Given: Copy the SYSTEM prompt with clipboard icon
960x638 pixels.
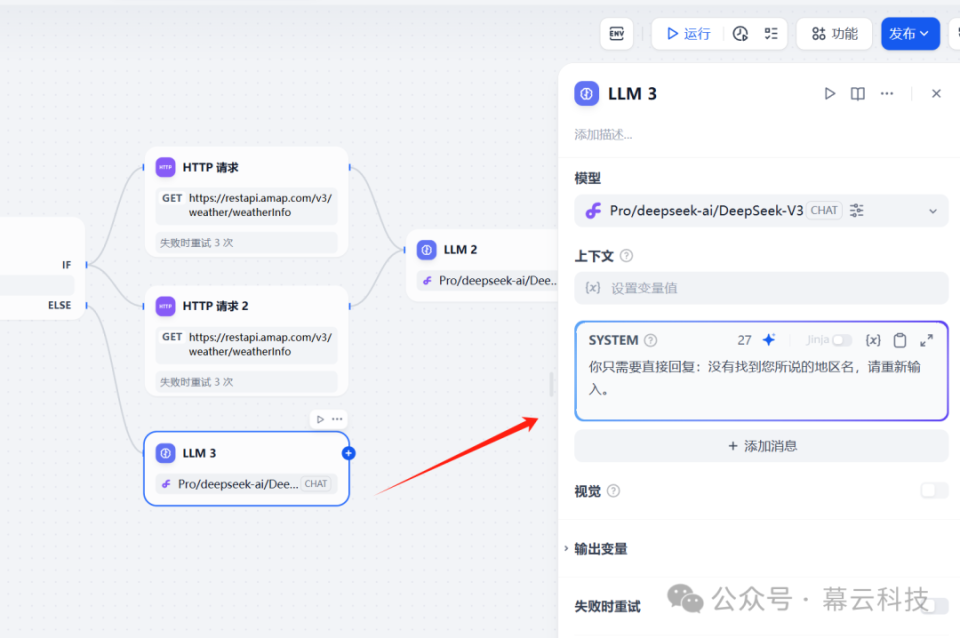Looking at the screenshot, I should 900,340.
